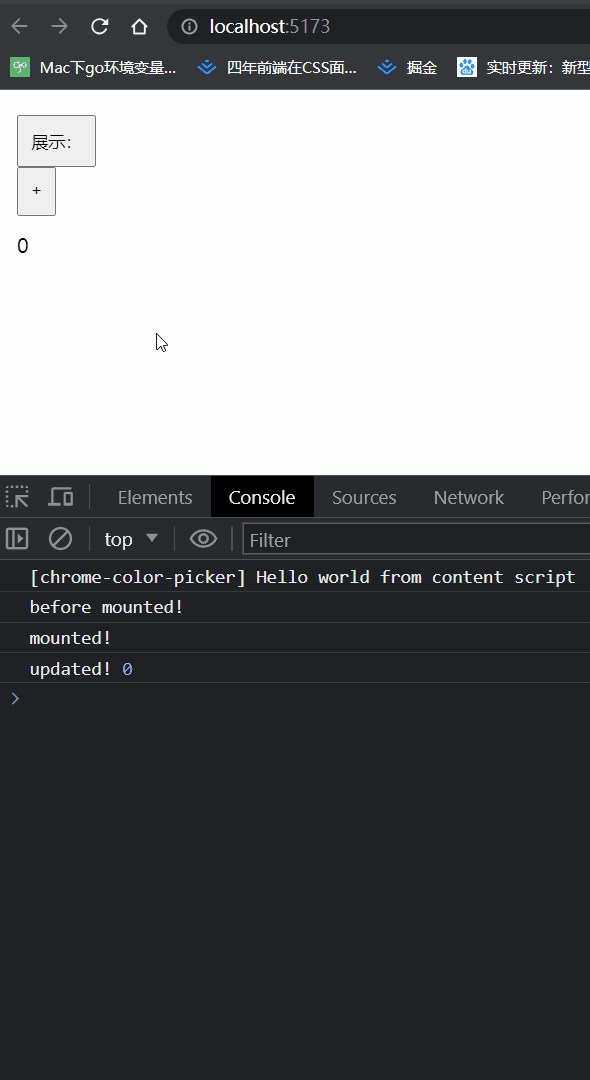Click the console prompt chevron
Viewport: 590px width, 1080px height.
point(15,698)
